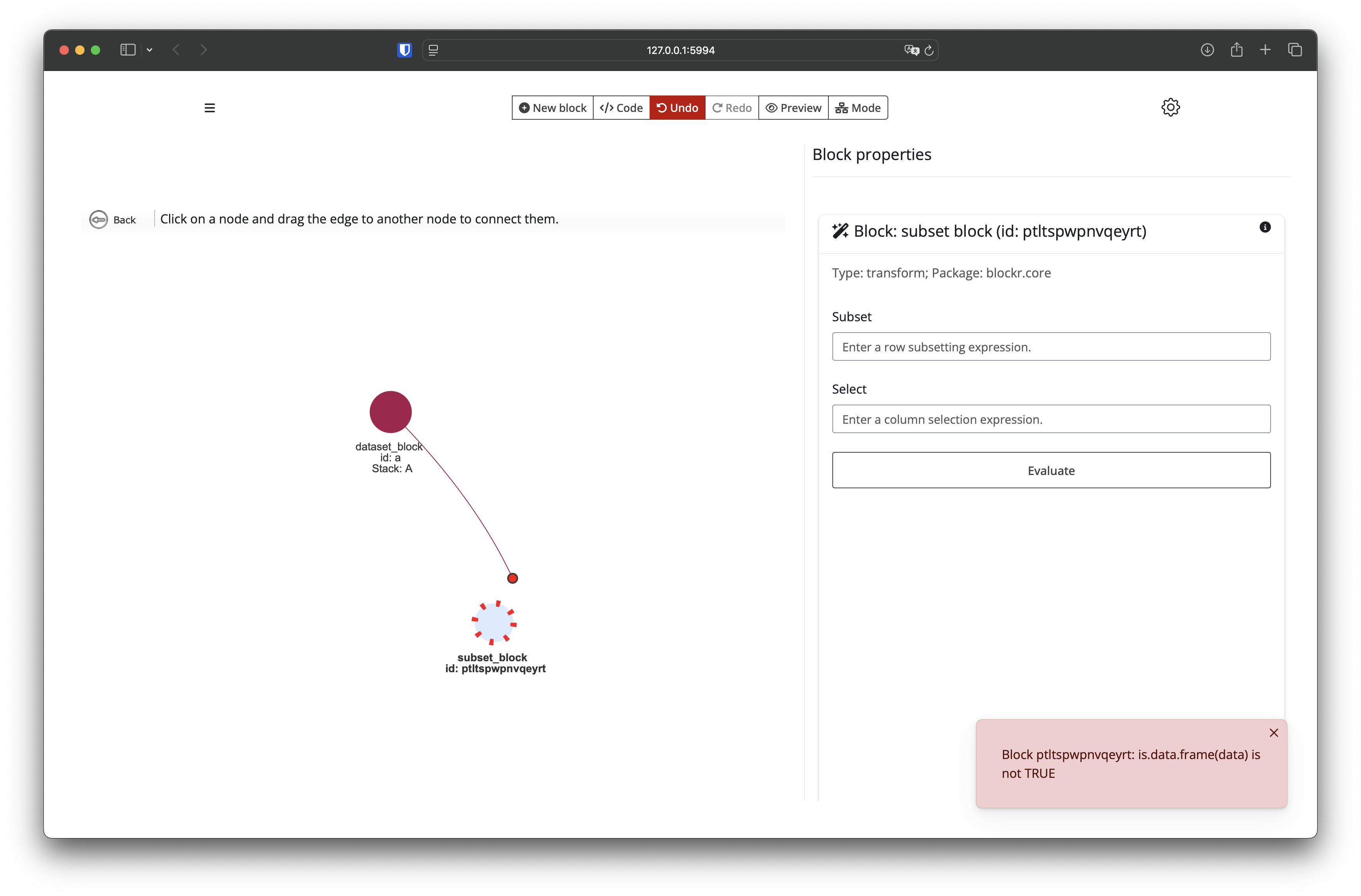The height and width of the screenshot is (896, 1361).
Task: Click the Bitwarden shield extension icon
Action: (x=404, y=50)
